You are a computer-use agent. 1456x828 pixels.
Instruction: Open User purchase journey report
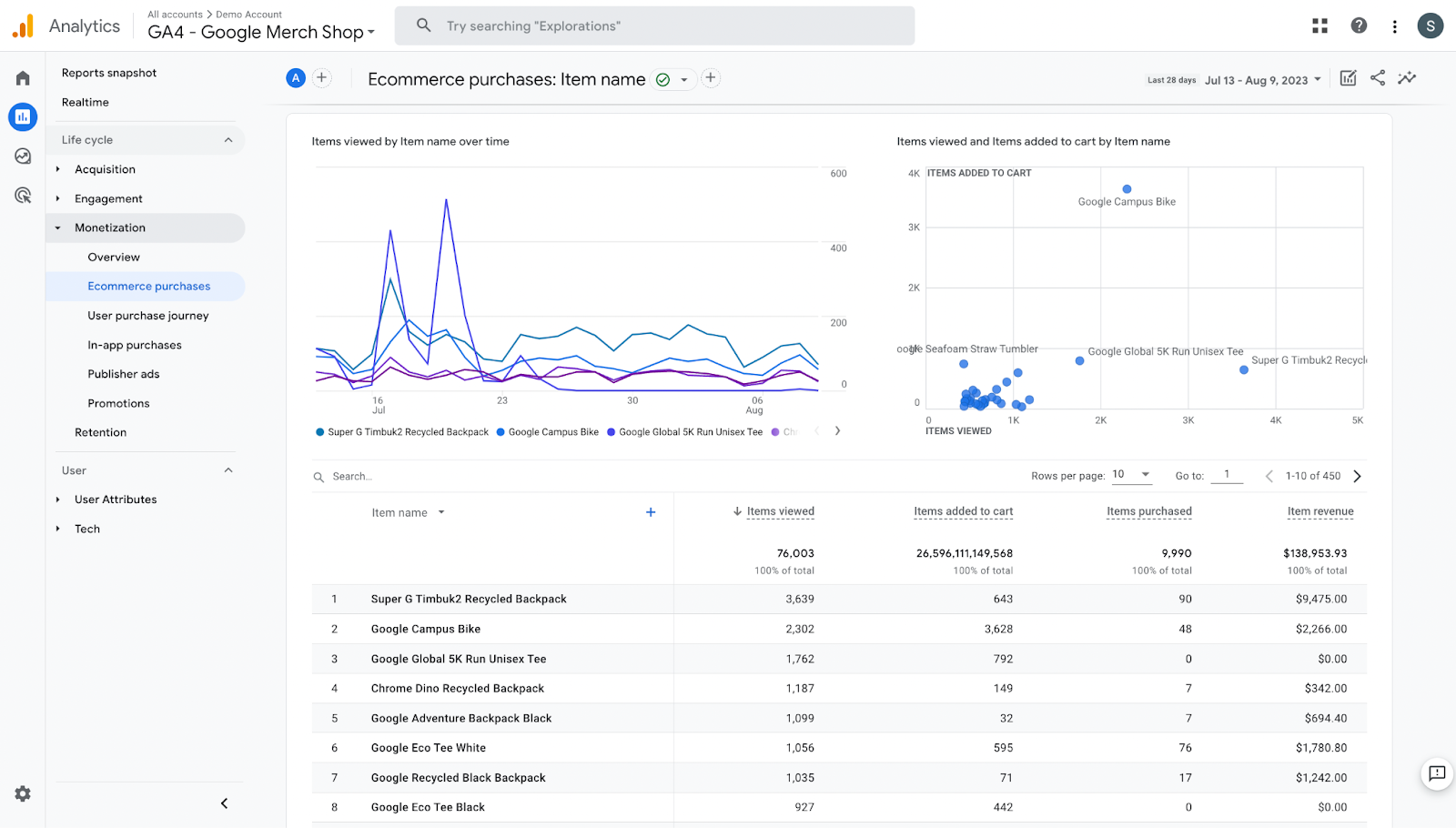coord(148,316)
